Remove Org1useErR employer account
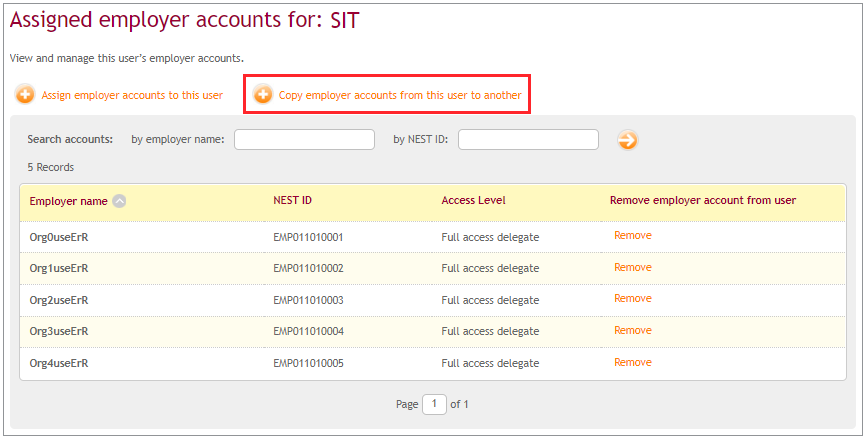 633,267
